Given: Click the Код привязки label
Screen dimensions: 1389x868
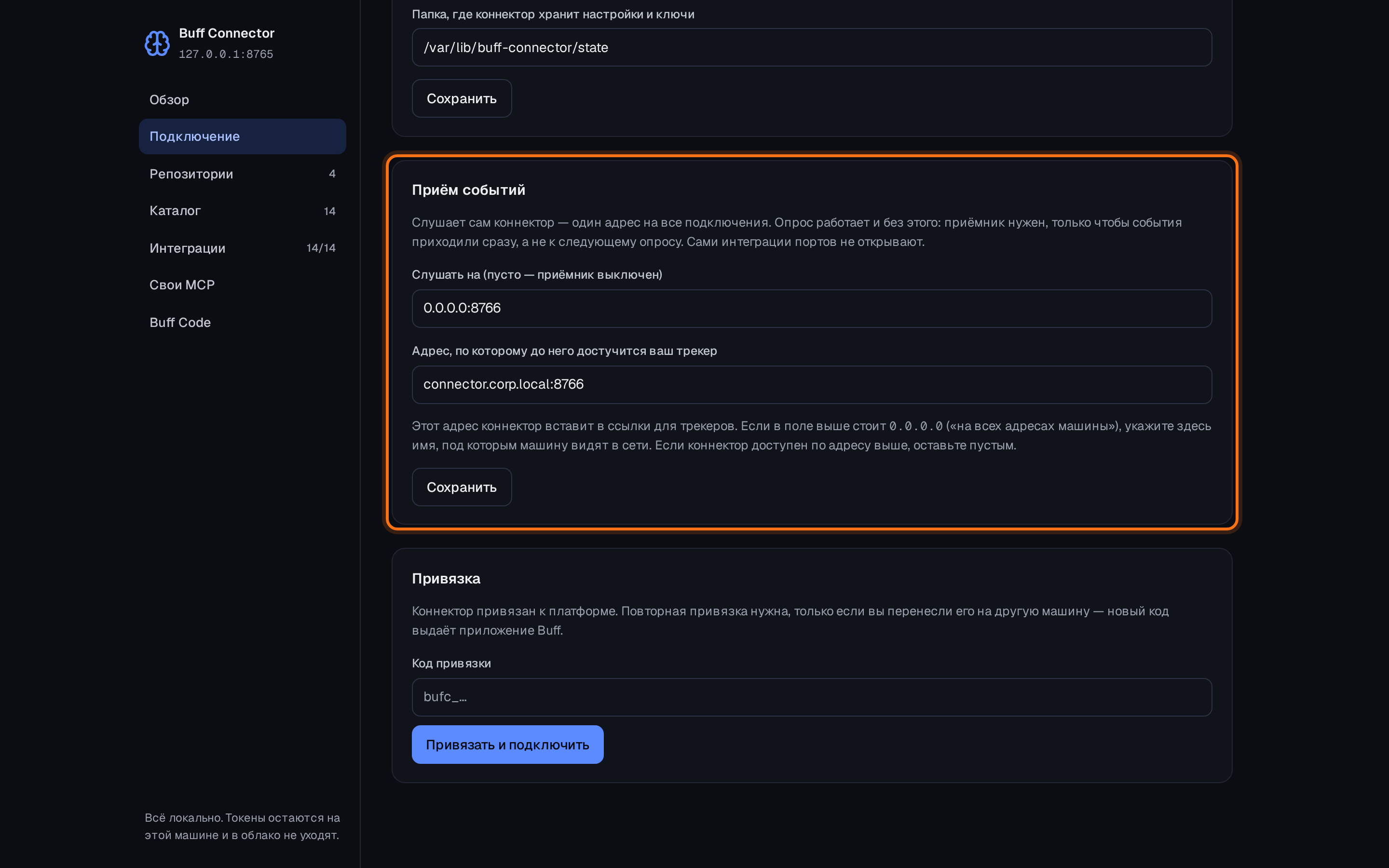Looking at the screenshot, I should [x=451, y=663].
